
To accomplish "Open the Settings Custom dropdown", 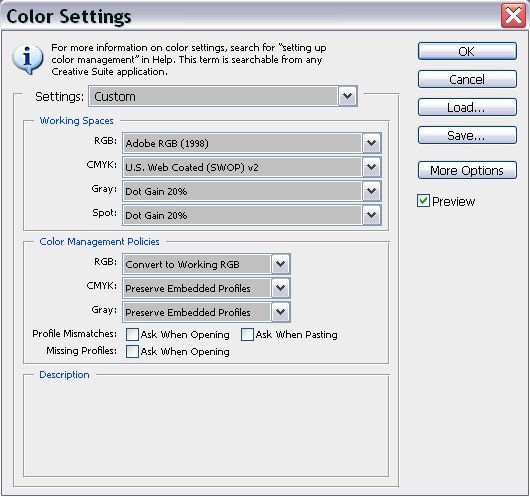I will (223, 96).
